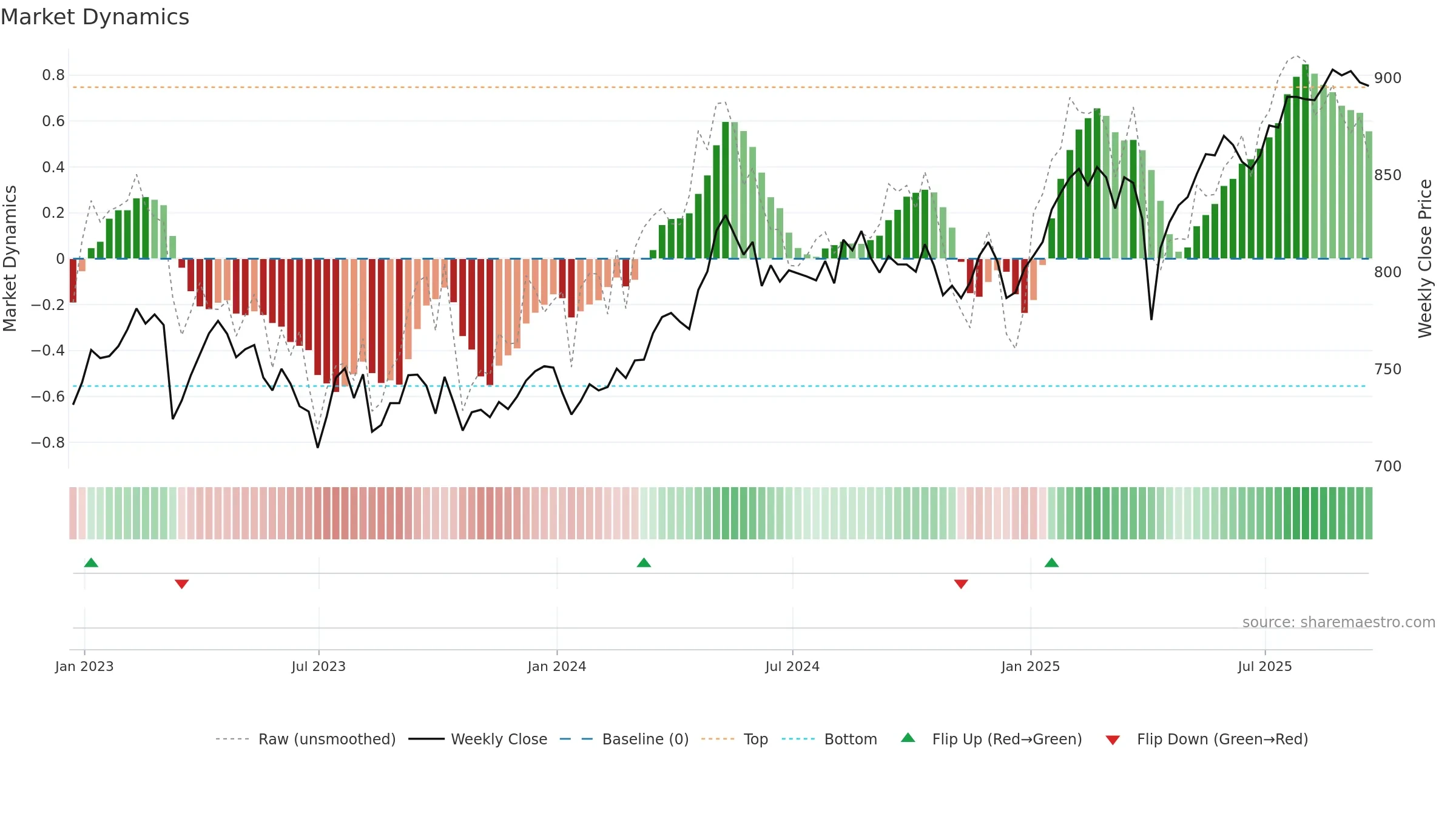Toggle the Flip Up (Red→Green) legend entry
The height and width of the screenshot is (819, 1456).
pyautogui.click(x=991, y=739)
